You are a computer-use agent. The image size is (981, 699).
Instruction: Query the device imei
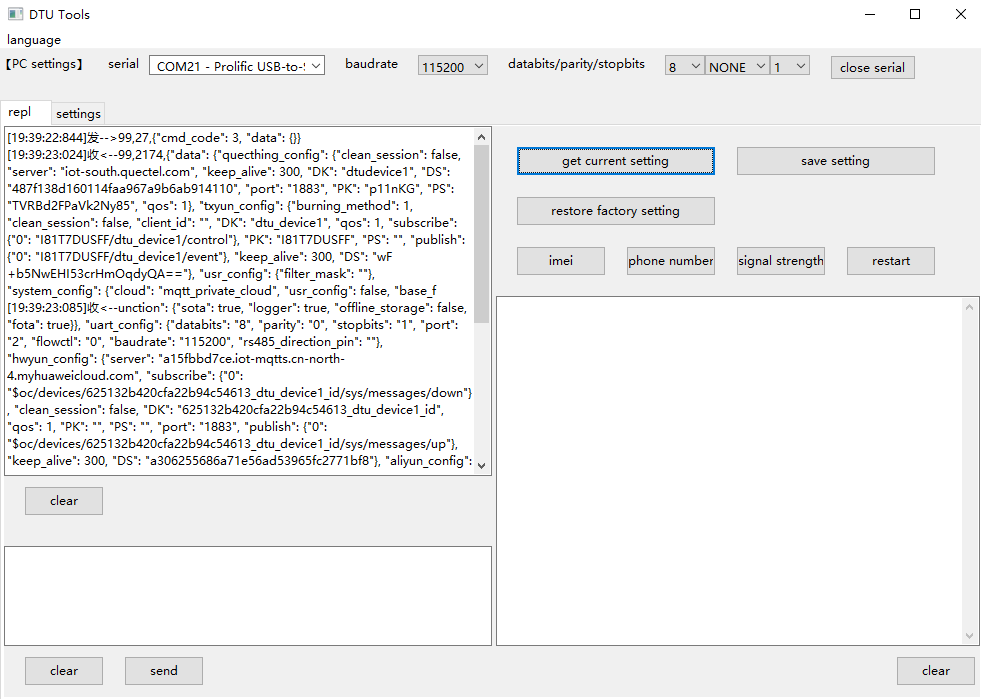[560, 260]
